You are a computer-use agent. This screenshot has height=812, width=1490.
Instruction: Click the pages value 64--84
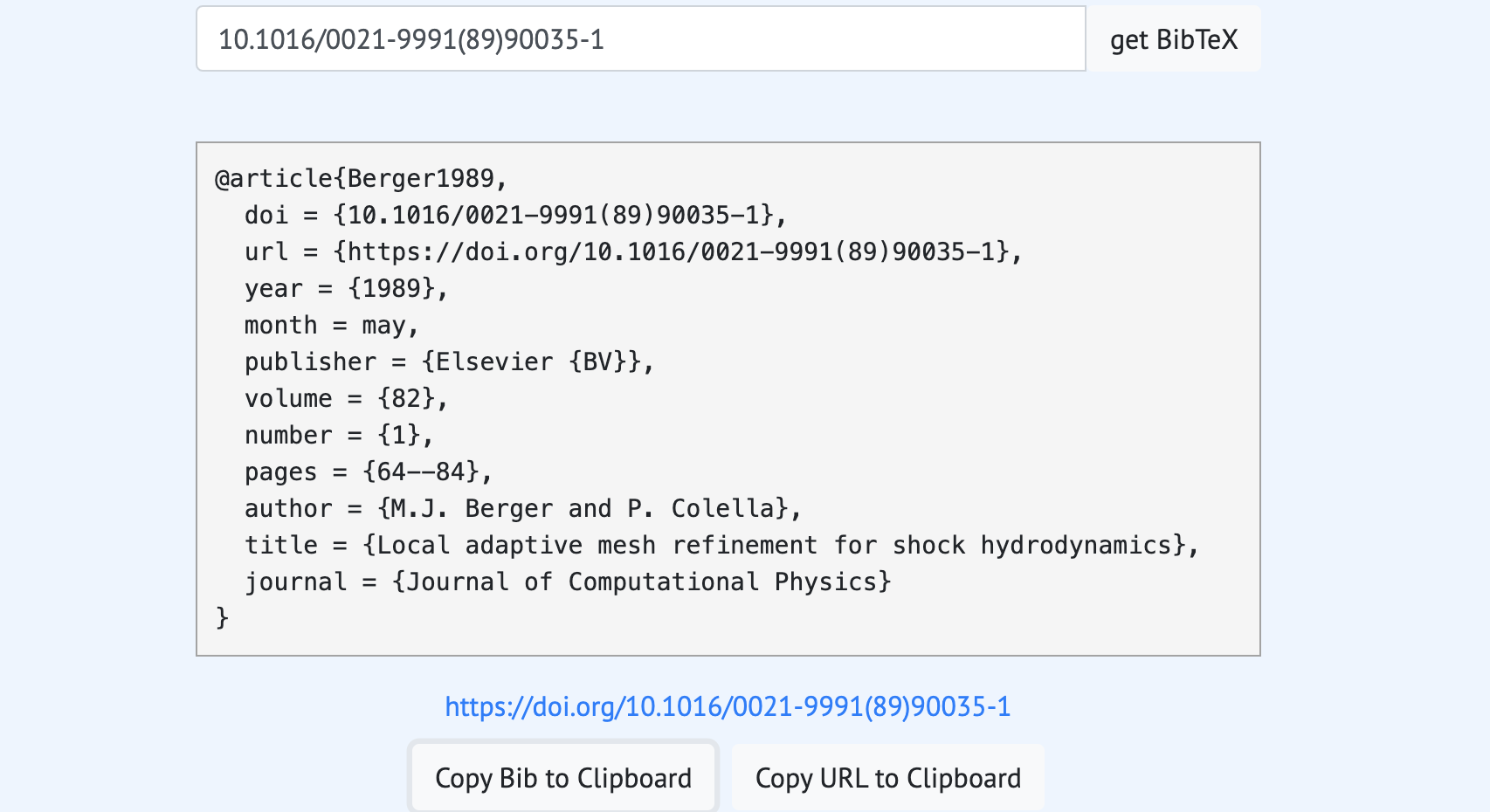421,472
